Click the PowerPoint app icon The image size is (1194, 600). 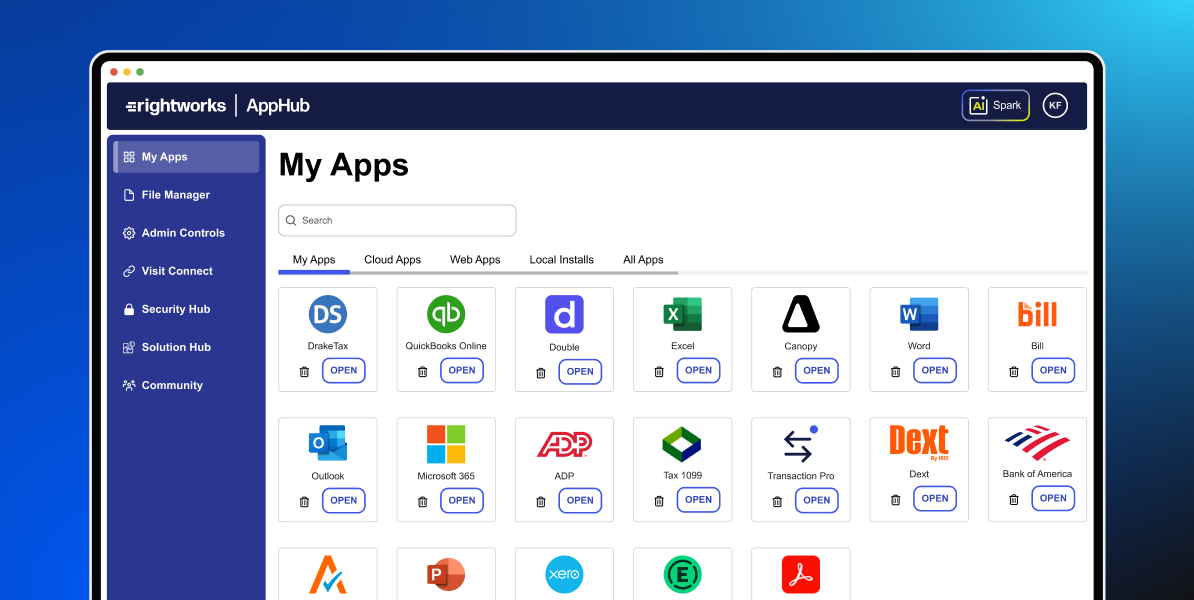point(446,574)
